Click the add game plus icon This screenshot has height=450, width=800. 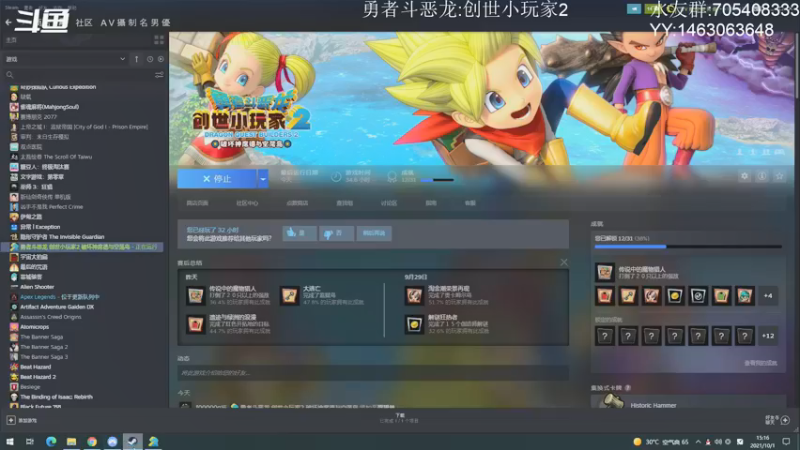pyautogui.click(x=11, y=420)
